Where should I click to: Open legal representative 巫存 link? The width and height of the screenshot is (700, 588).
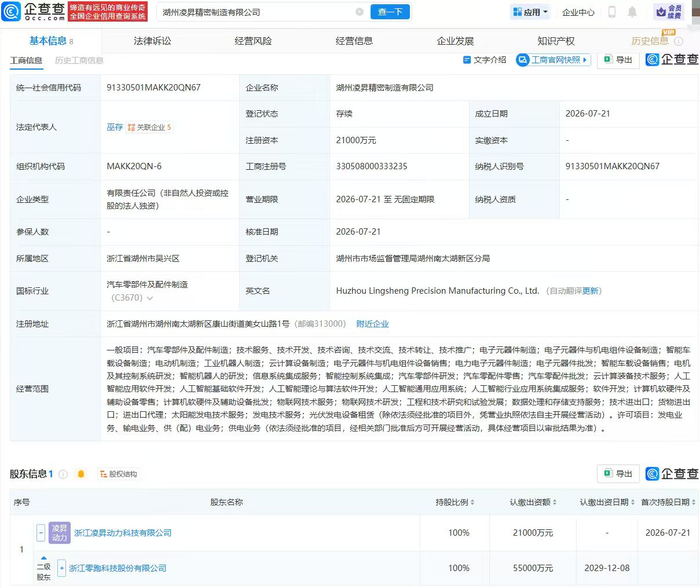114,127
